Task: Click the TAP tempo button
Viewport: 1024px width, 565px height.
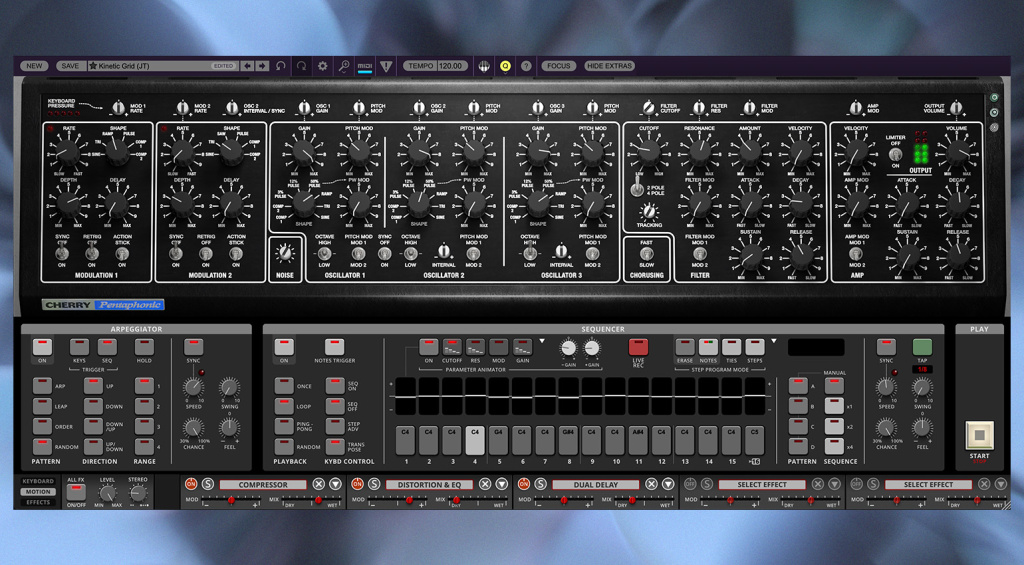Action: coord(922,347)
